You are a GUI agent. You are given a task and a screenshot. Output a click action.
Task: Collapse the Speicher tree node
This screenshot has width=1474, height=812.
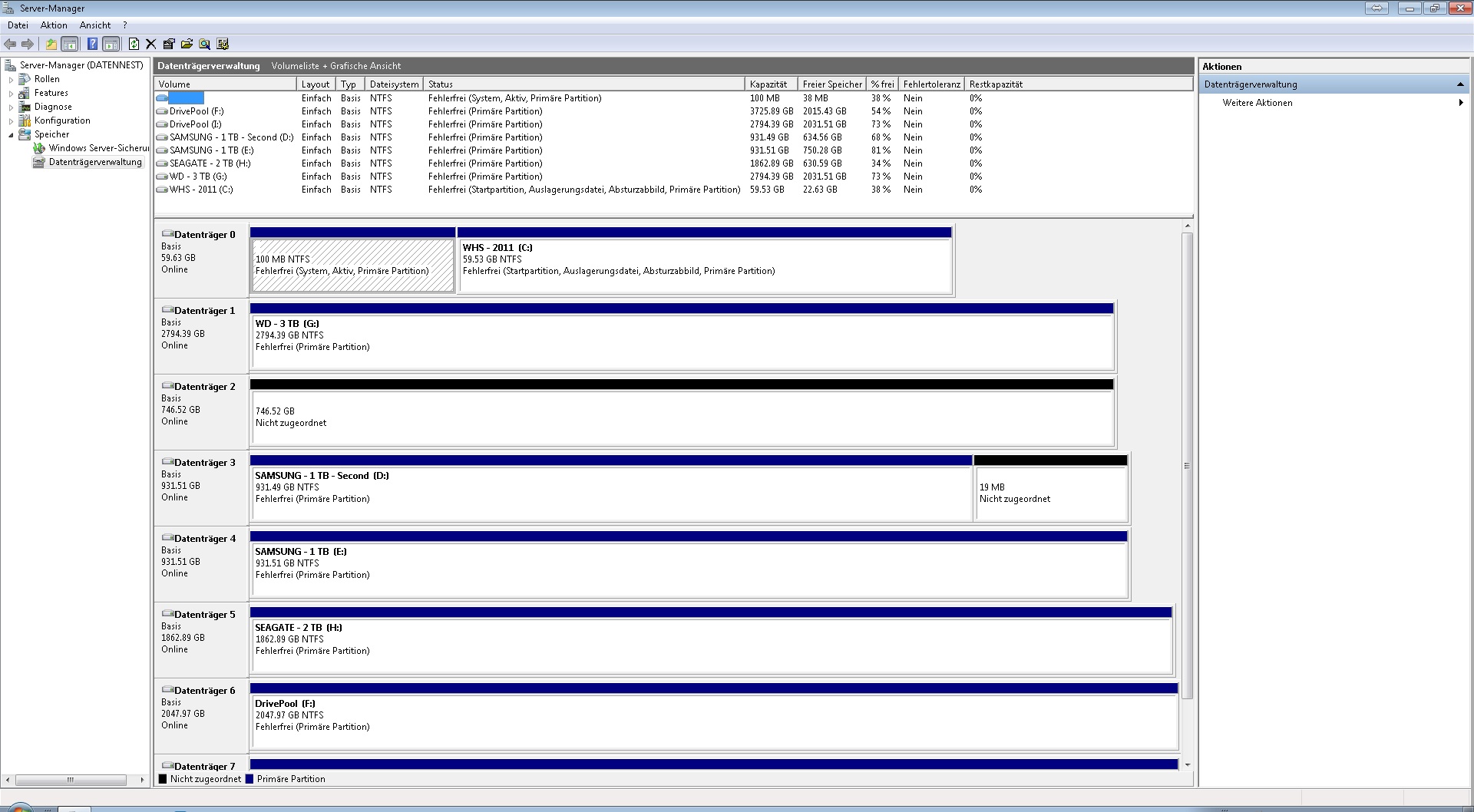click(11, 134)
